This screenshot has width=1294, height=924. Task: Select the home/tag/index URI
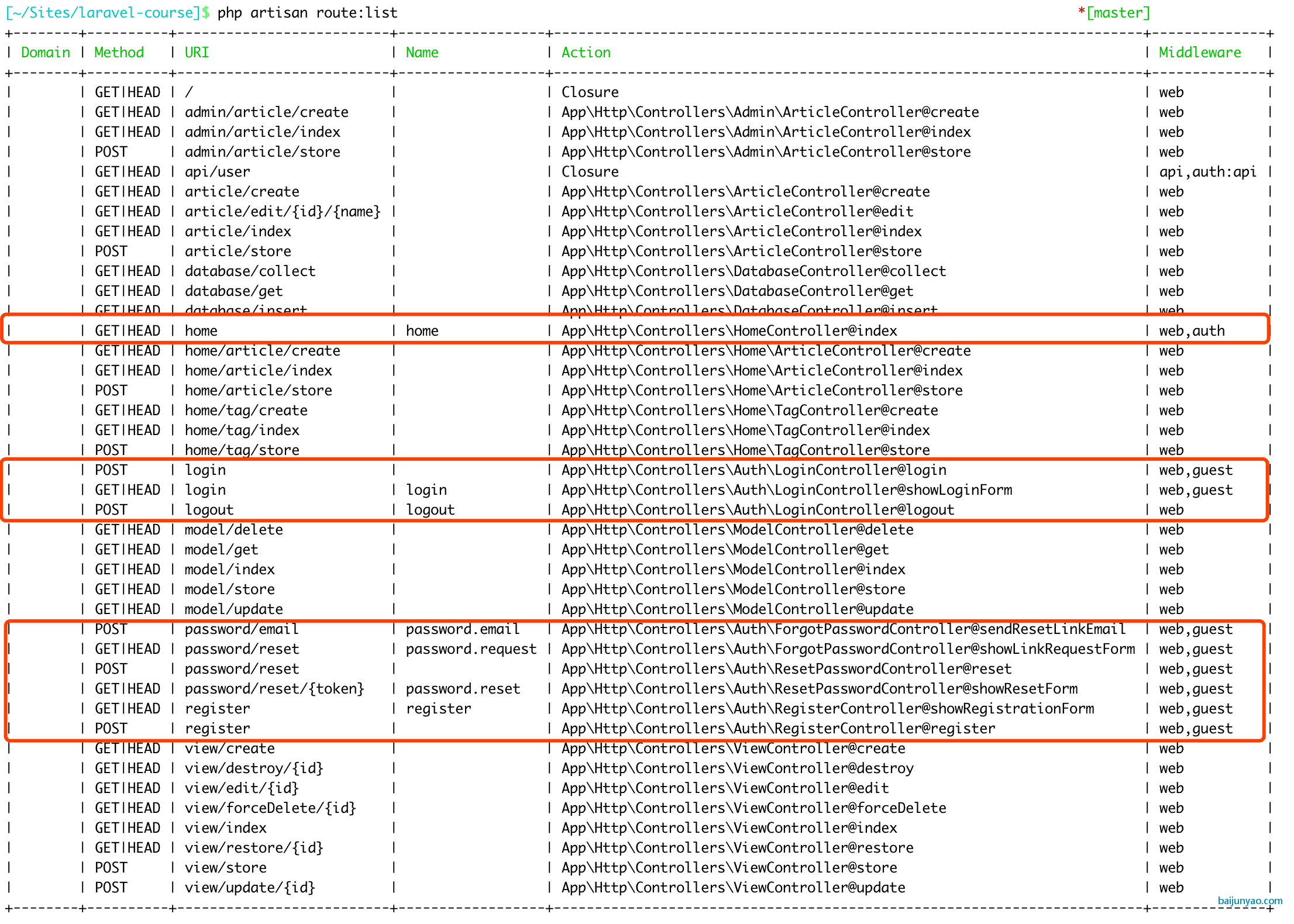242,430
